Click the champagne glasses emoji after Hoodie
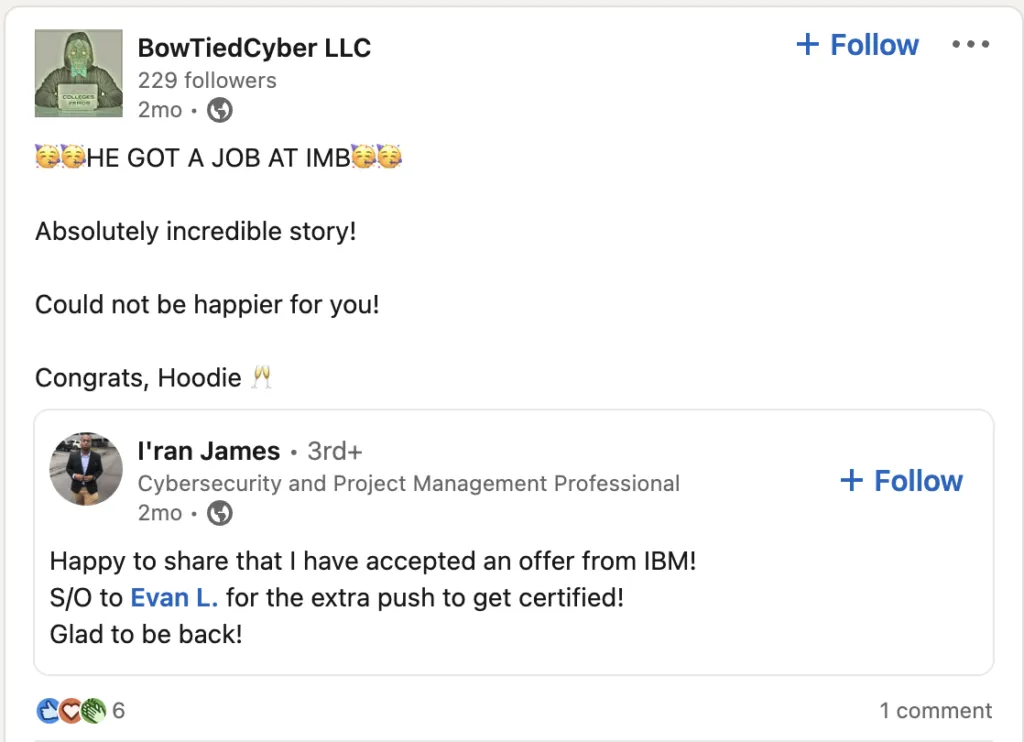 coord(262,378)
